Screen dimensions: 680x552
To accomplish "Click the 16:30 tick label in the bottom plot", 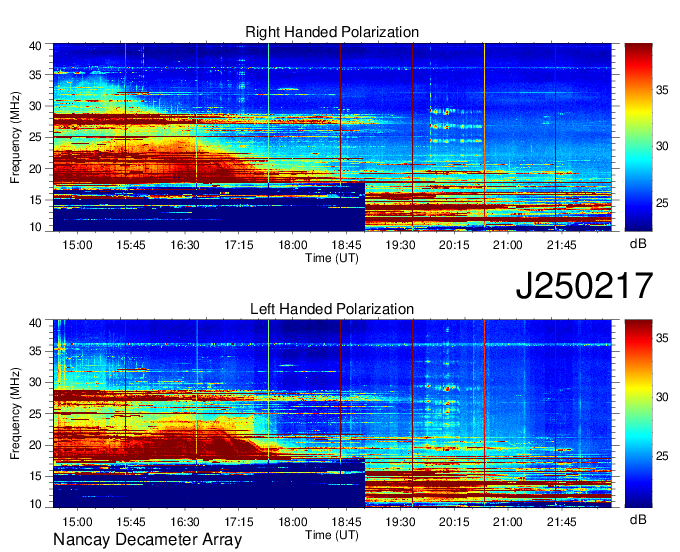I will point(185,522).
